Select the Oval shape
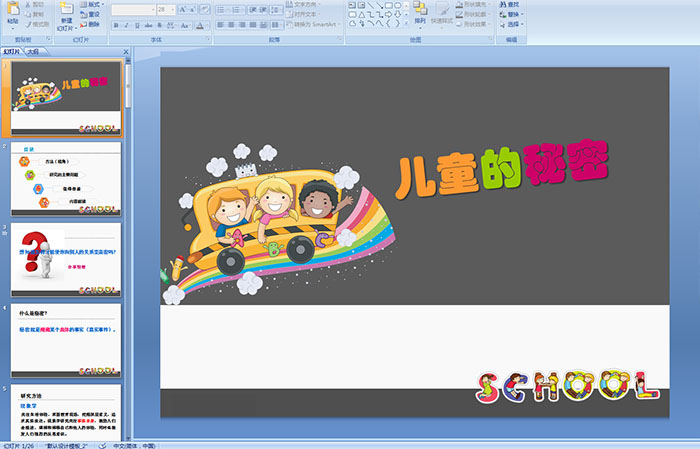This screenshot has width=700, height=449. [397, 5]
